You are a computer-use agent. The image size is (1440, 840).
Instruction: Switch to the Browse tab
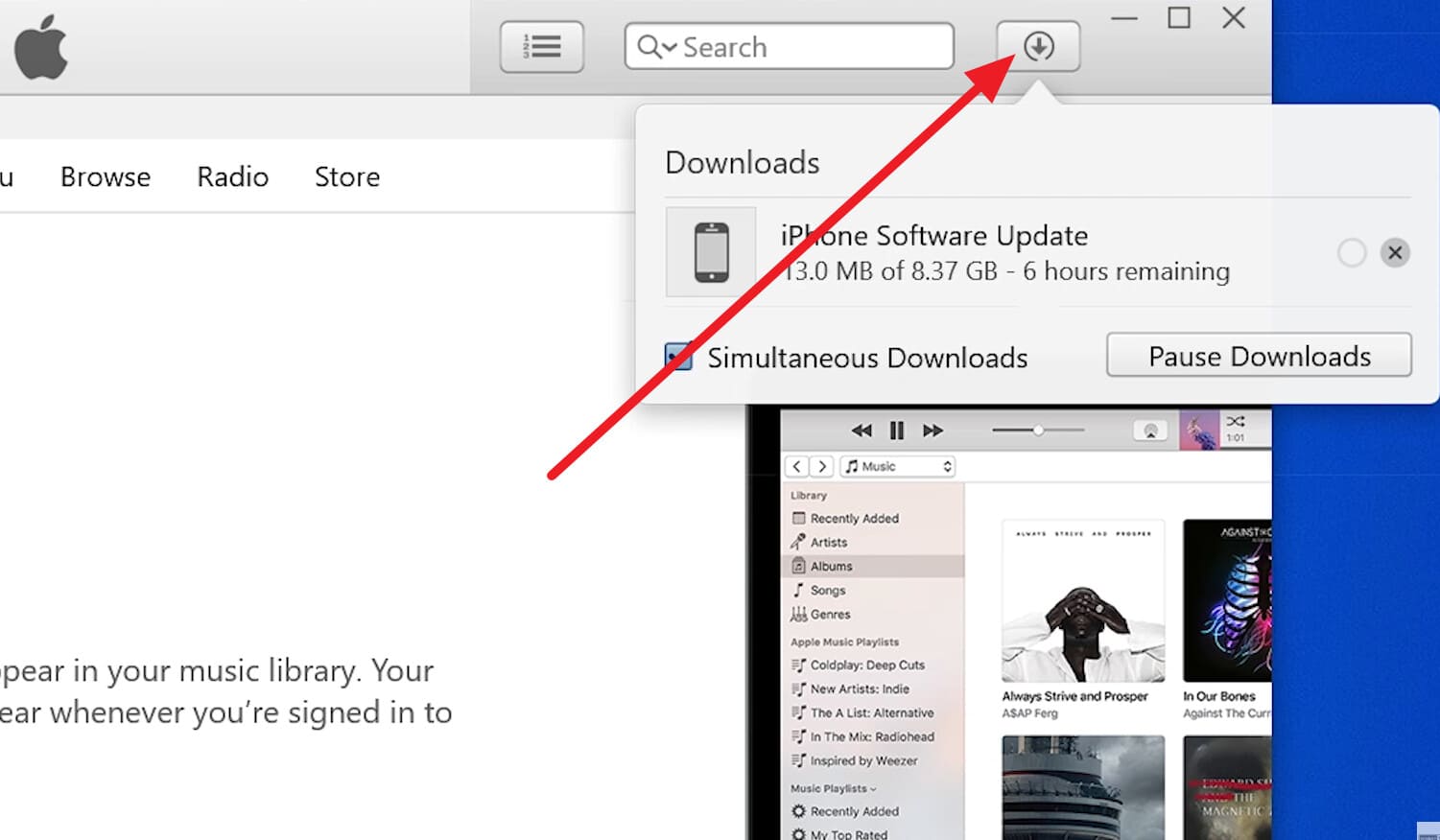point(105,176)
